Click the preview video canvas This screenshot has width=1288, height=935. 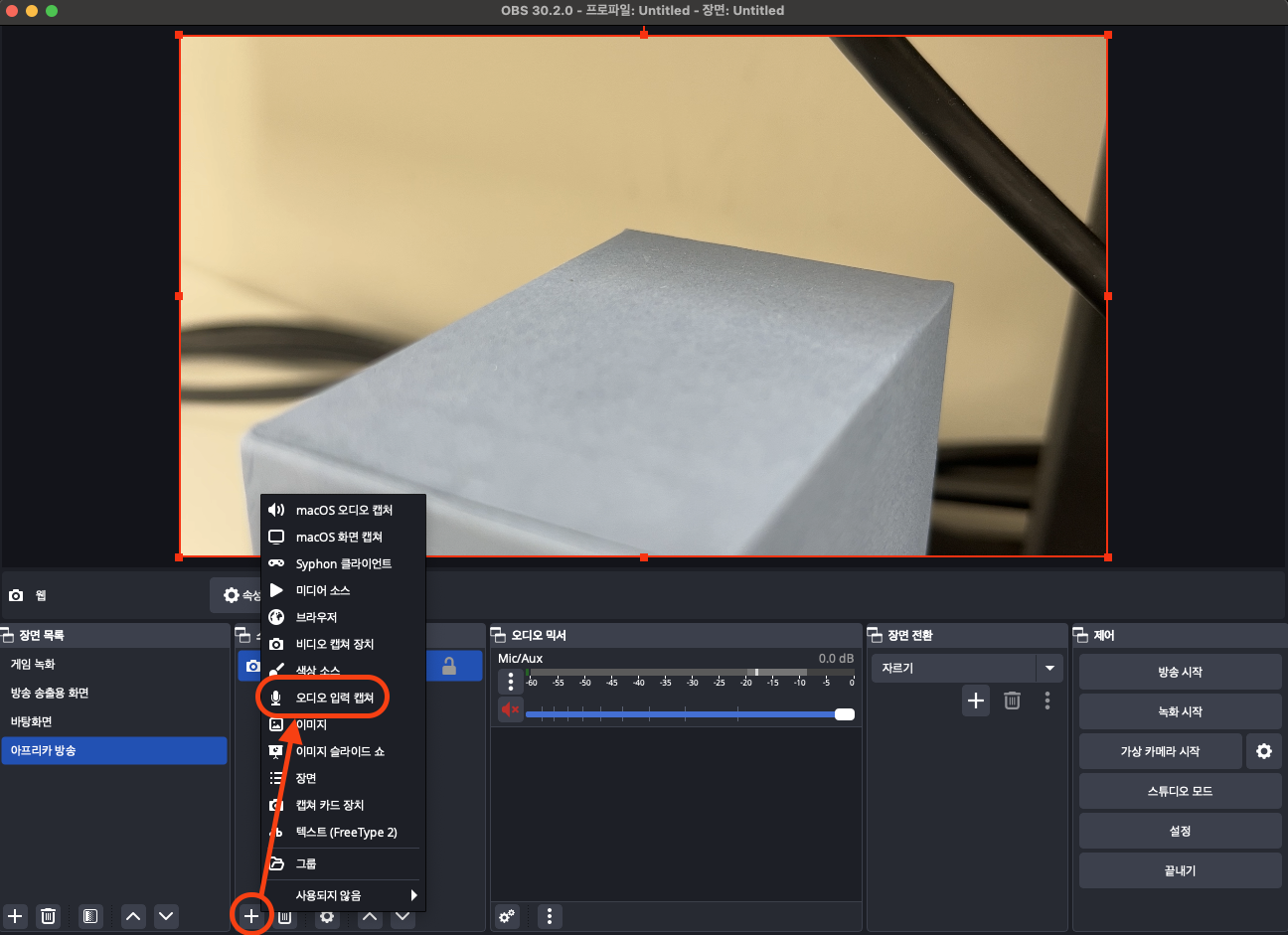pyautogui.click(x=643, y=296)
